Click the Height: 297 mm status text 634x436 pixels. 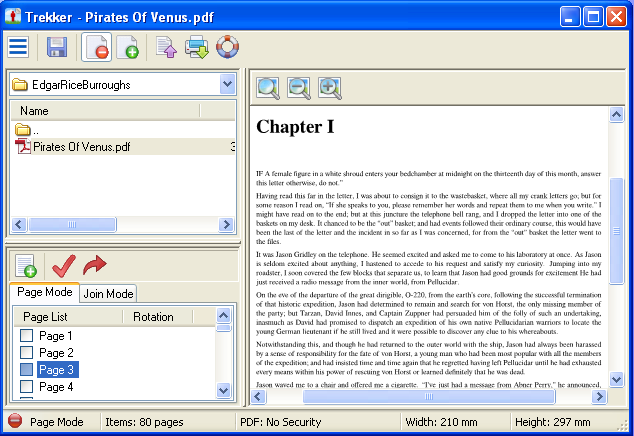552,422
